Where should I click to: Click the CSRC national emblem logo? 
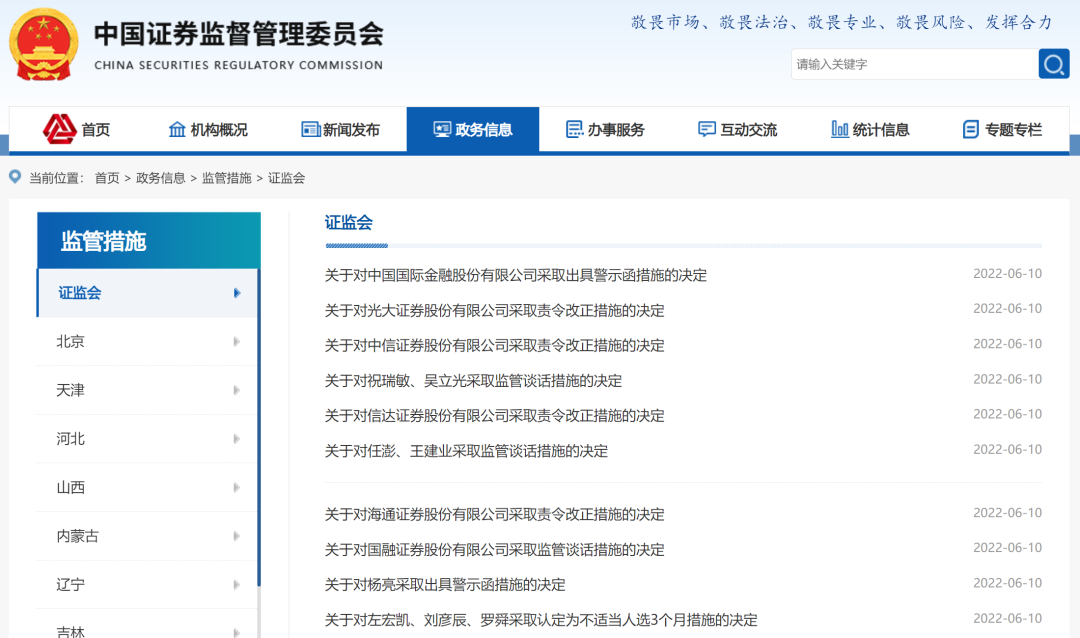(x=44, y=45)
